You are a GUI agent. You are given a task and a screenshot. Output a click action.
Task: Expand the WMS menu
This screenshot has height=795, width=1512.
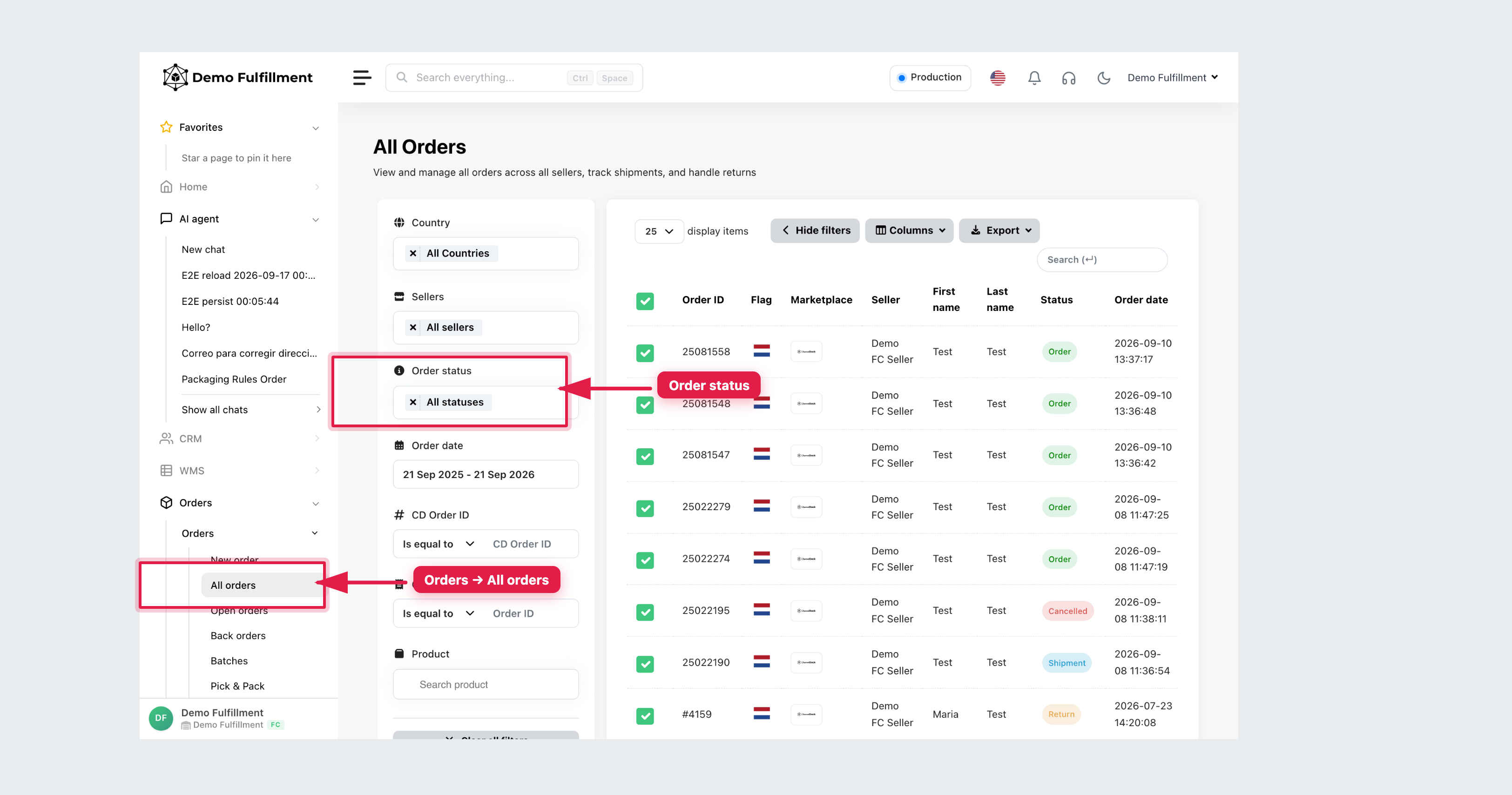317,471
